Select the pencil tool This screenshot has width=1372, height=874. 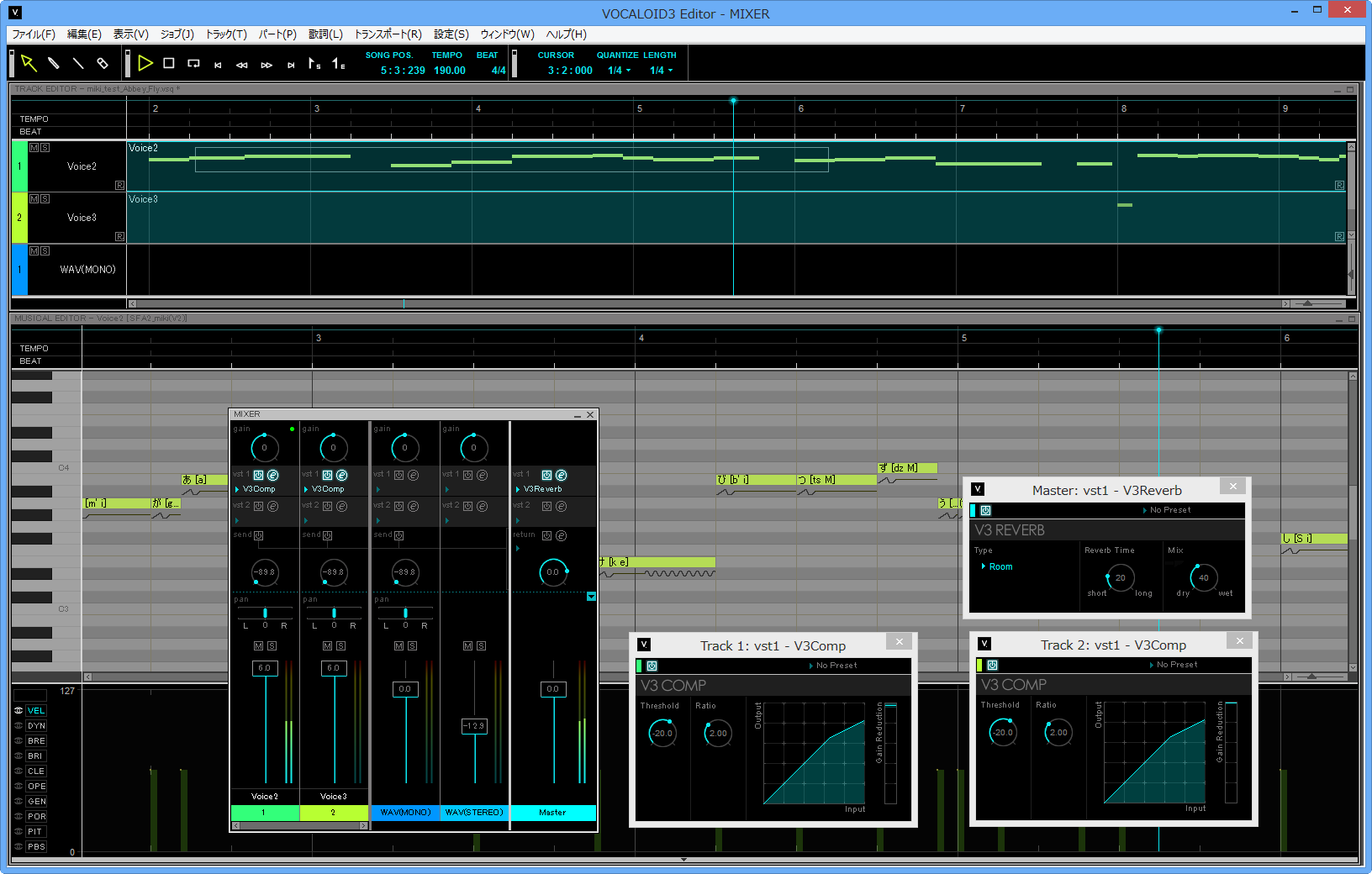point(53,63)
